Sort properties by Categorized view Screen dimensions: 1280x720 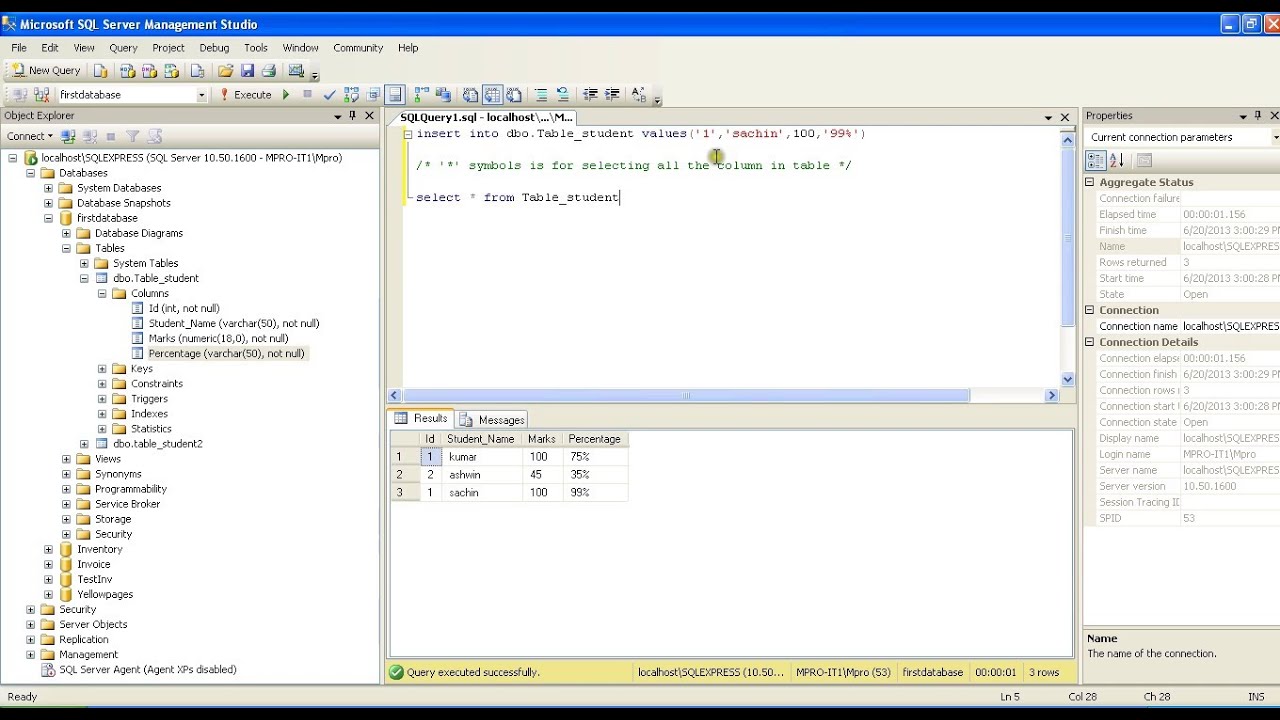pos(1095,160)
